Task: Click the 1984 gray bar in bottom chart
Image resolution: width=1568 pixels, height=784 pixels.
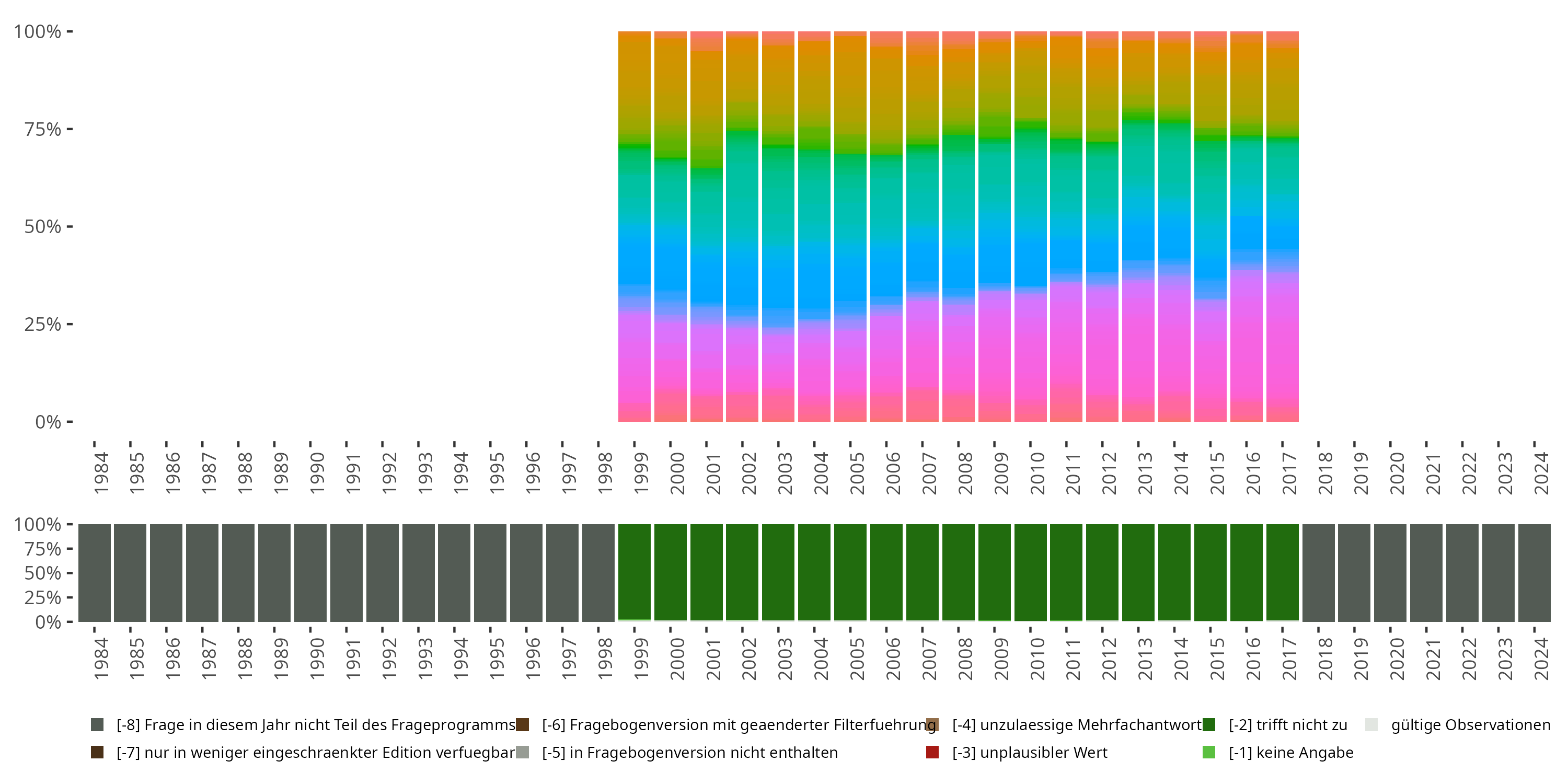Action: [95, 573]
